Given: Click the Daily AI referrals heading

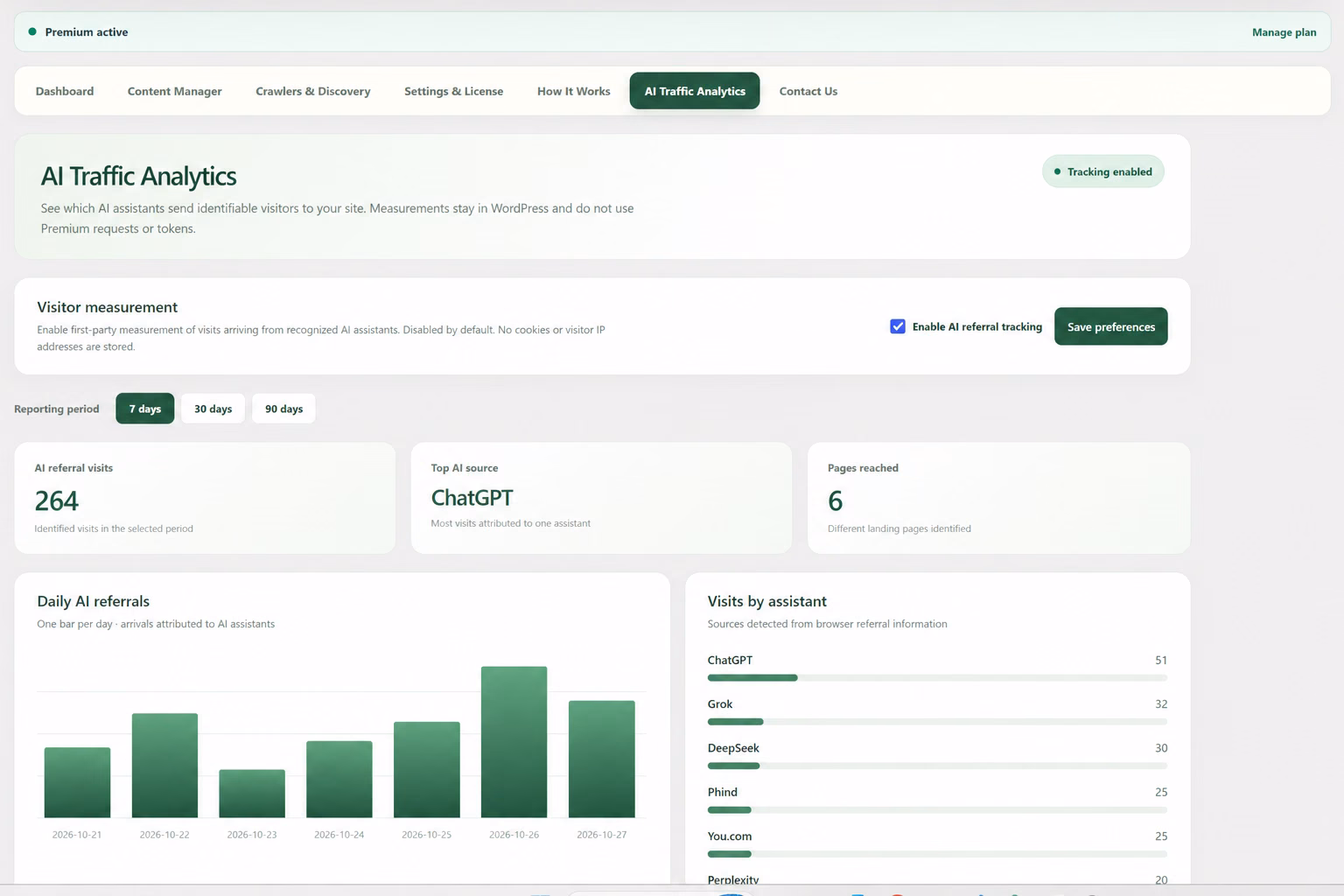Looking at the screenshot, I should pos(94,601).
